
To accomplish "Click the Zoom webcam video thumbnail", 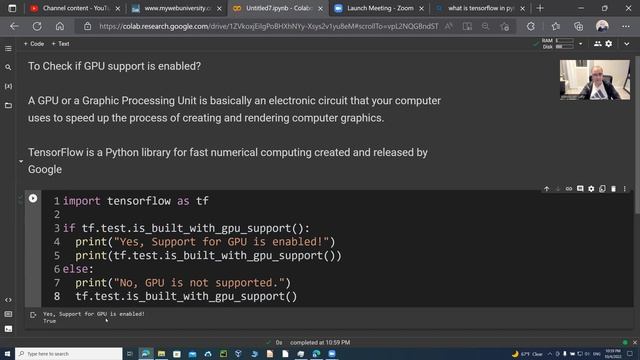I will tap(595, 80).
